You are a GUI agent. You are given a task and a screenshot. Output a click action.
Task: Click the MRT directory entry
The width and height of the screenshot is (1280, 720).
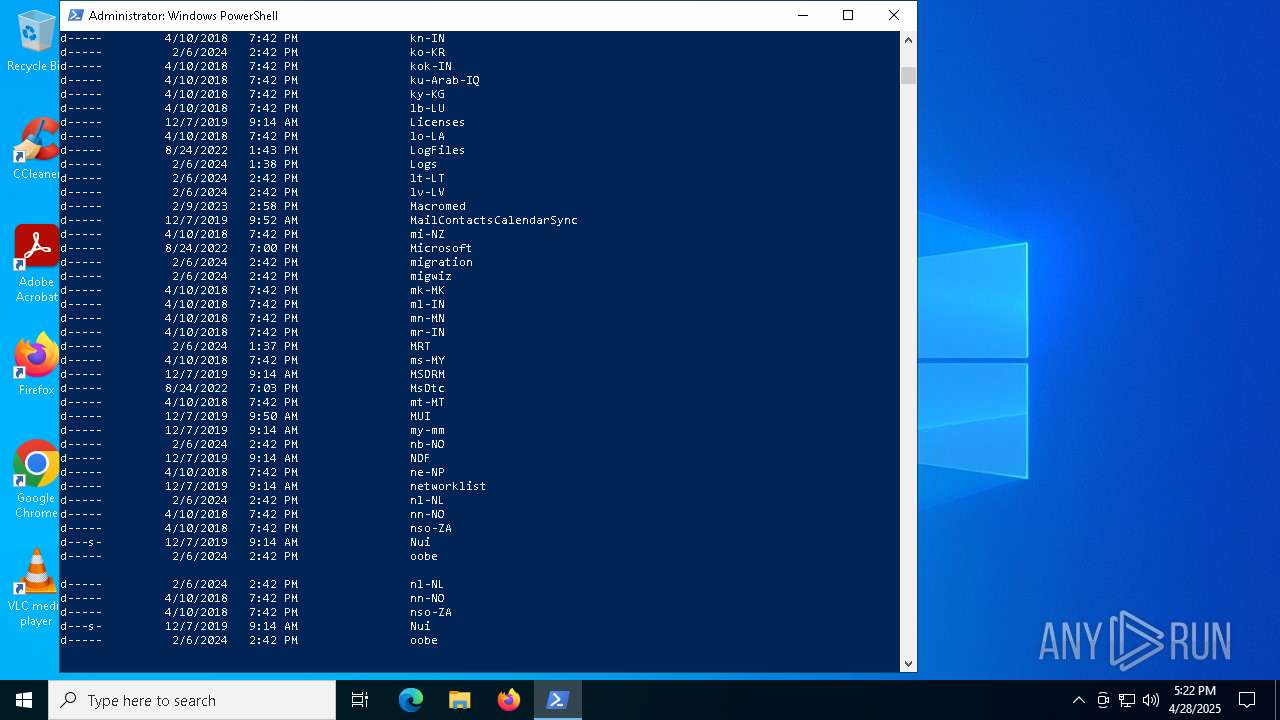(x=420, y=346)
